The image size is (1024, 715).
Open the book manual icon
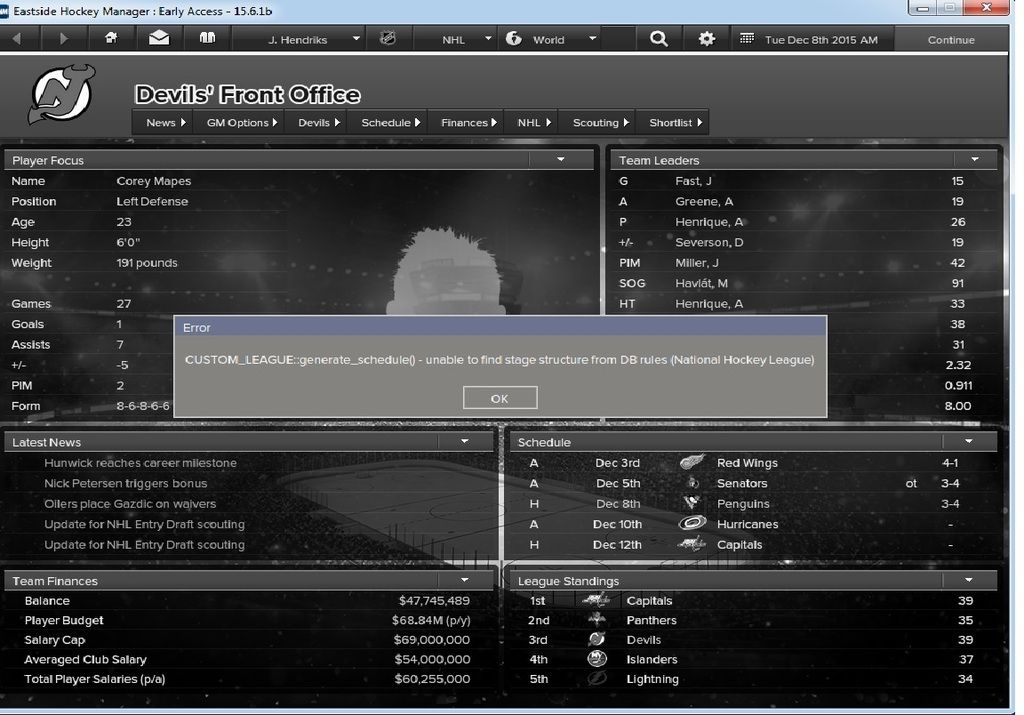tap(207, 39)
